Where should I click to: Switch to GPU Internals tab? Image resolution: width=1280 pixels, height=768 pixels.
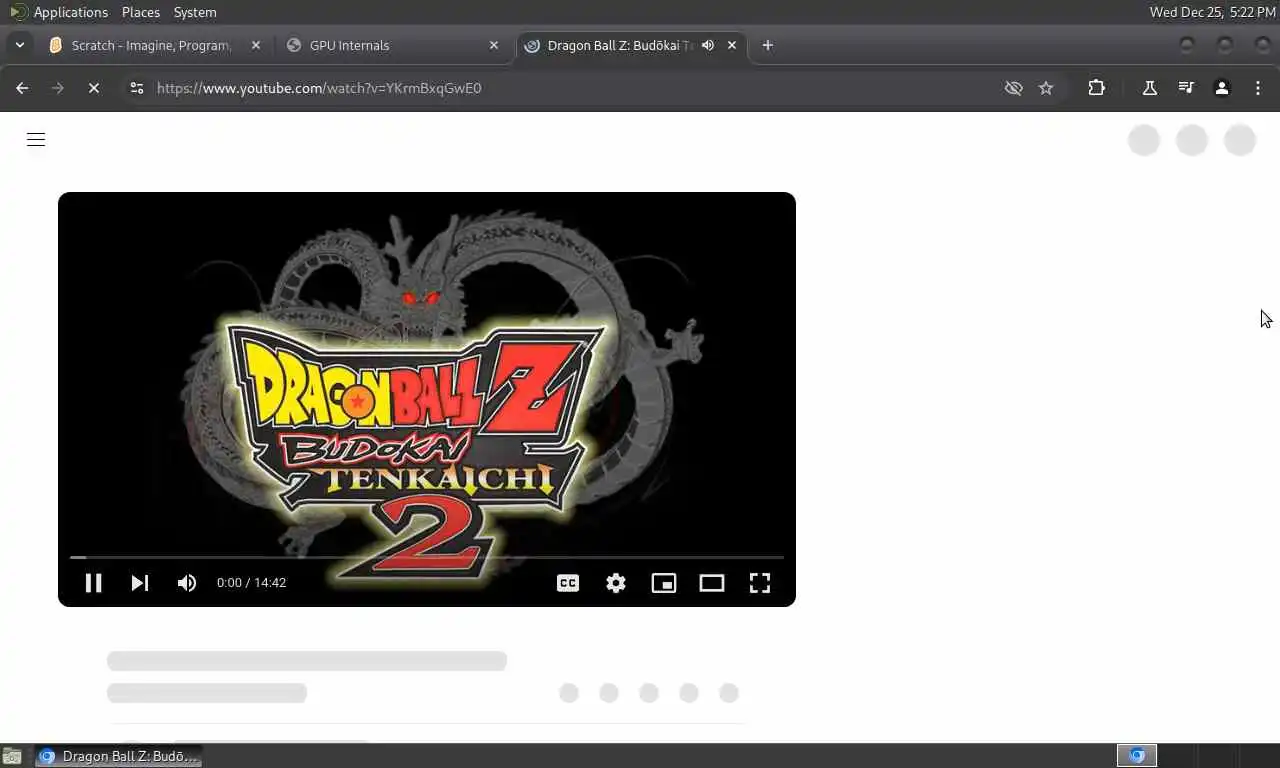392,45
